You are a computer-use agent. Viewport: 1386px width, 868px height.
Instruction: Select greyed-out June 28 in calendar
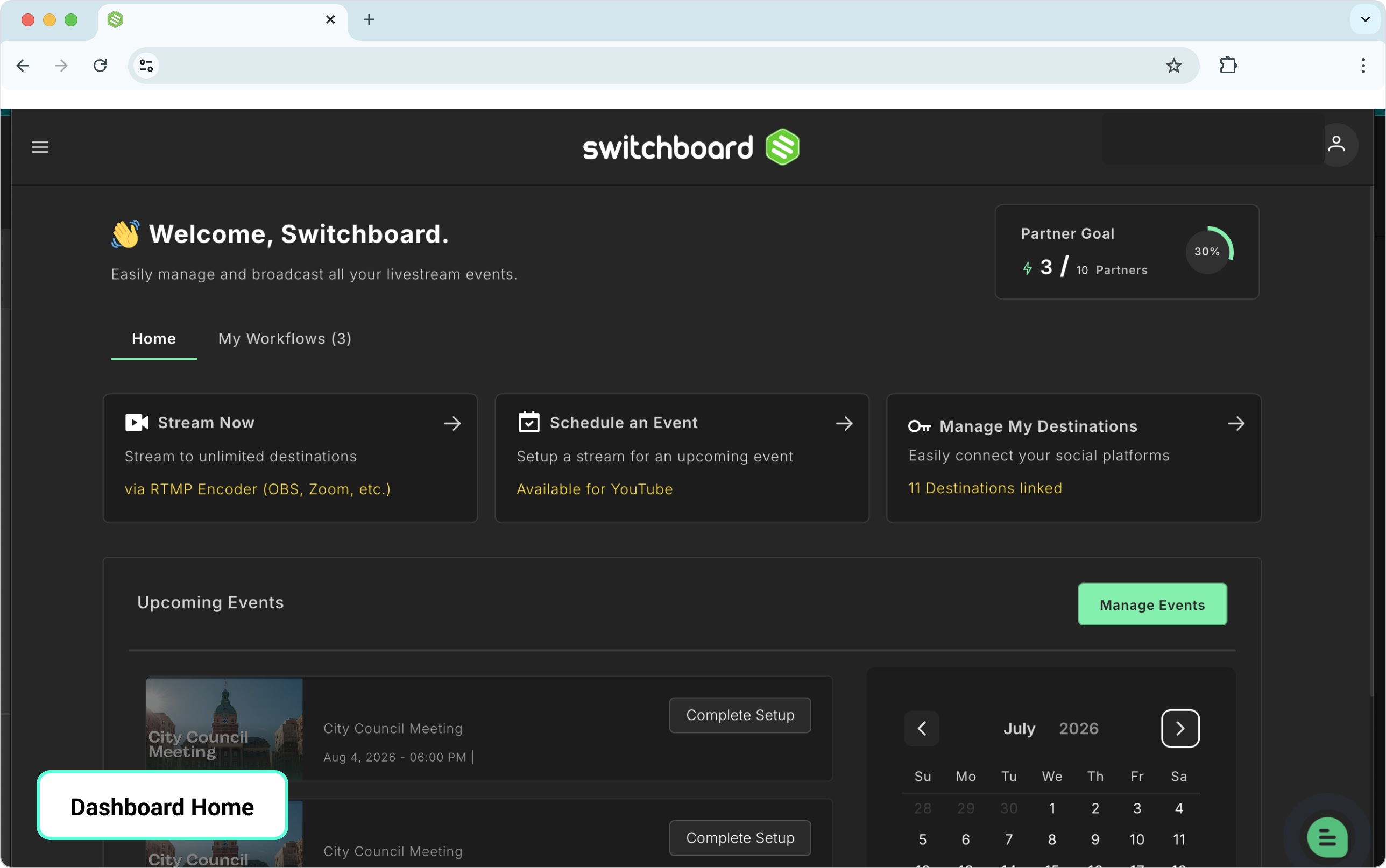923,808
